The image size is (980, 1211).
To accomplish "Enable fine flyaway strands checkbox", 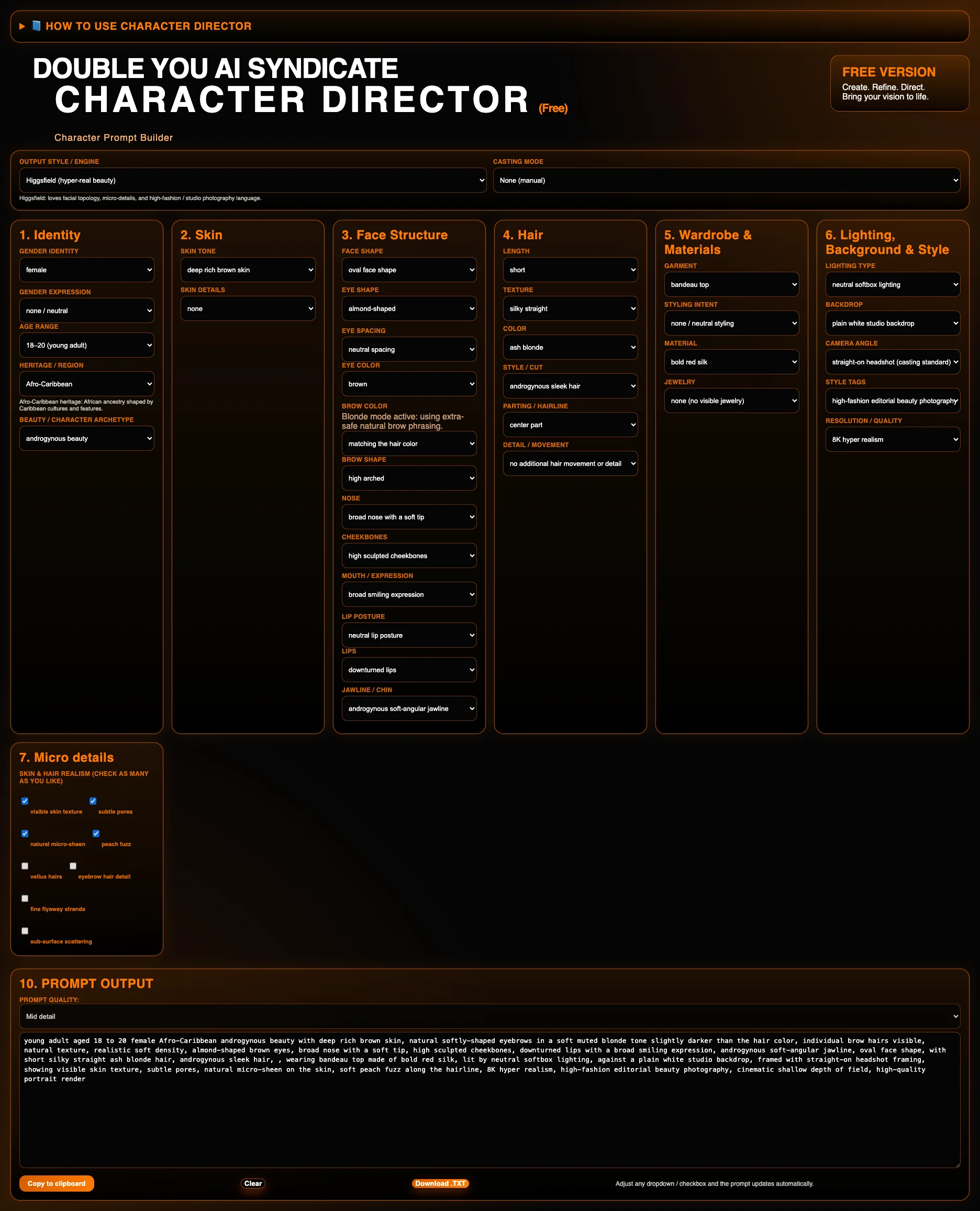I will pyautogui.click(x=25, y=898).
